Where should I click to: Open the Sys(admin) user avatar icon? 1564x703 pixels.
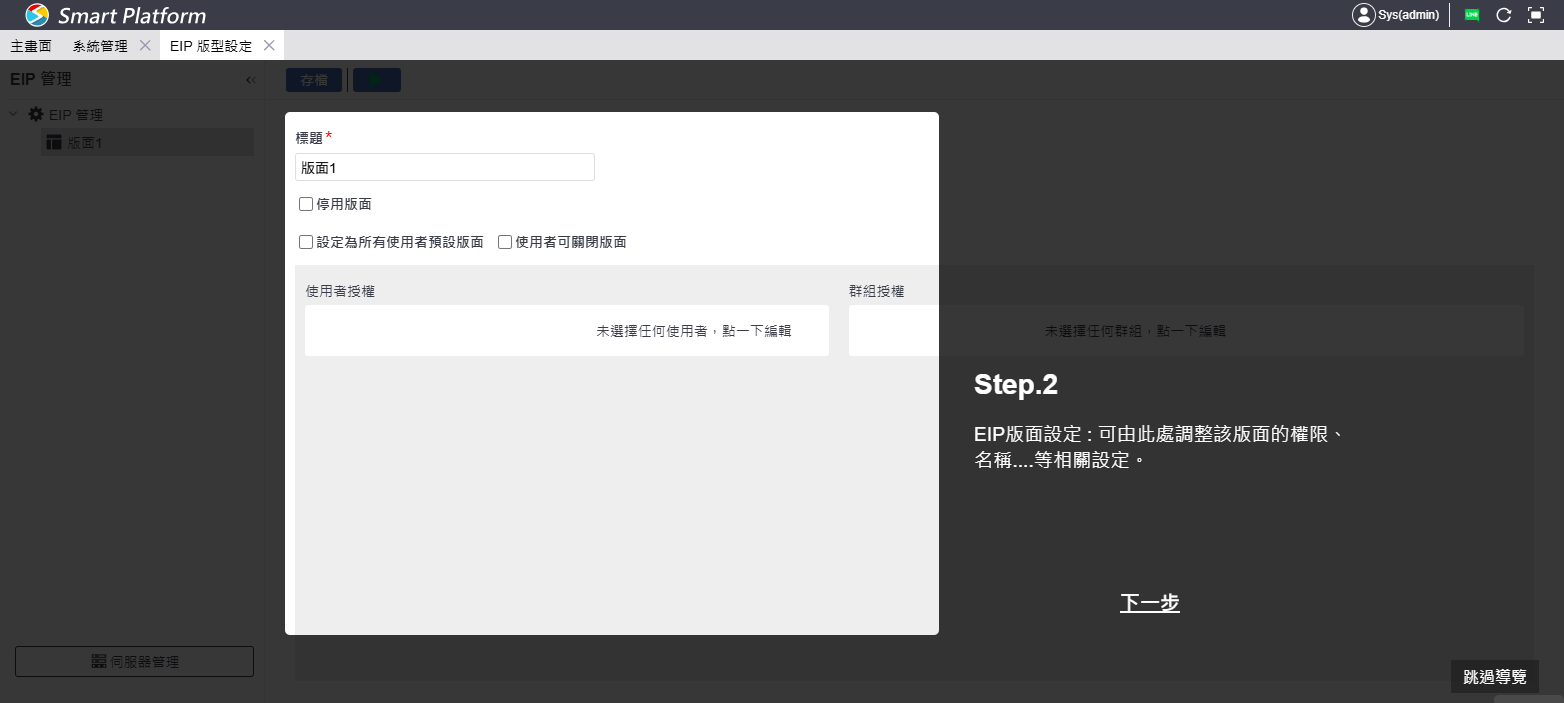(1363, 15)
